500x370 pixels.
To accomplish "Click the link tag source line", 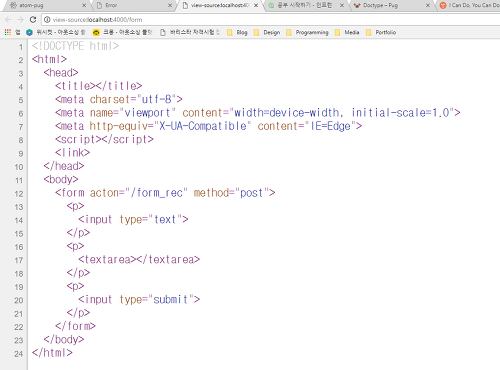I will click(x=72, y=153).
